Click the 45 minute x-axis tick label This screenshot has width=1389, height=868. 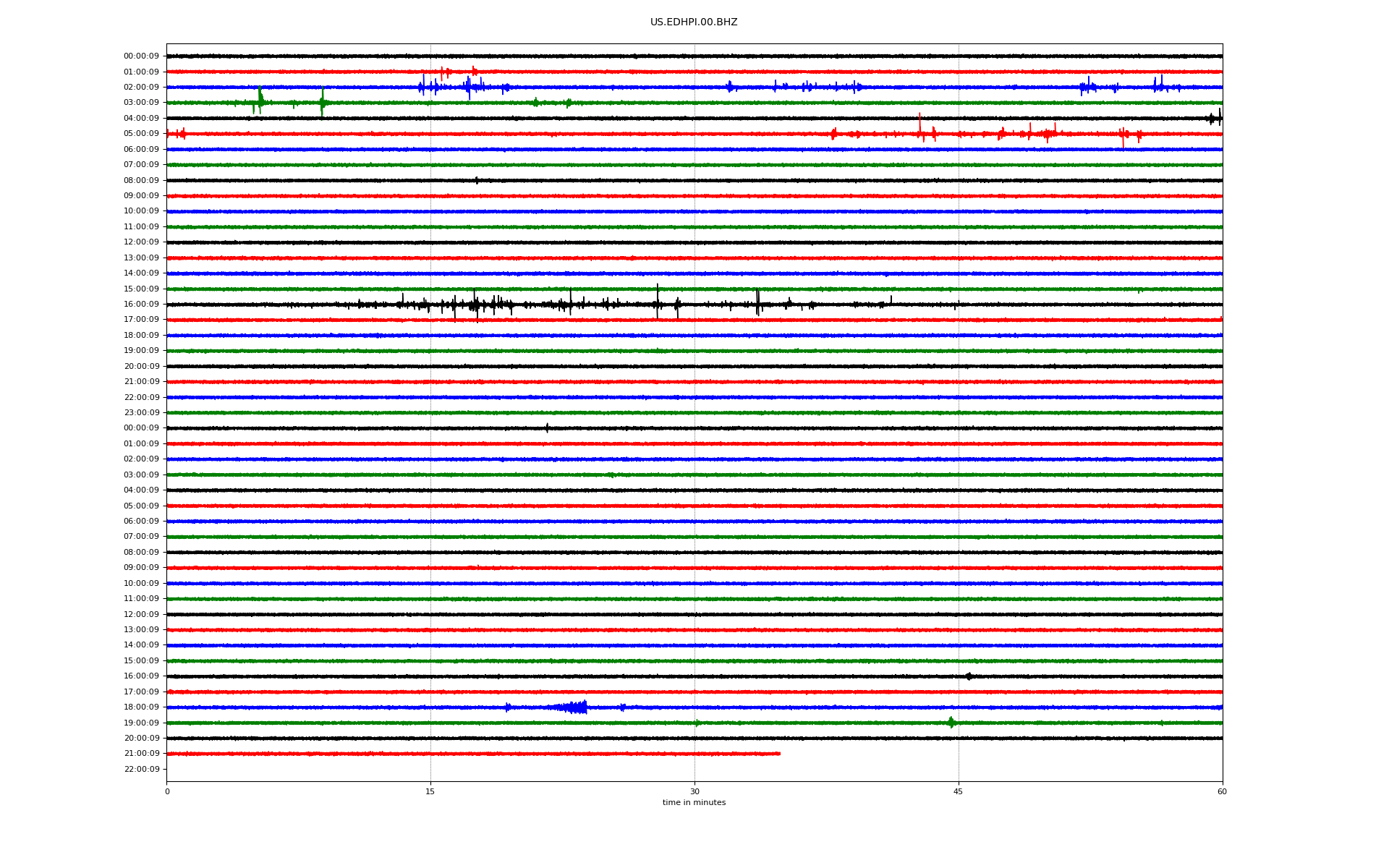click(958, 791)
